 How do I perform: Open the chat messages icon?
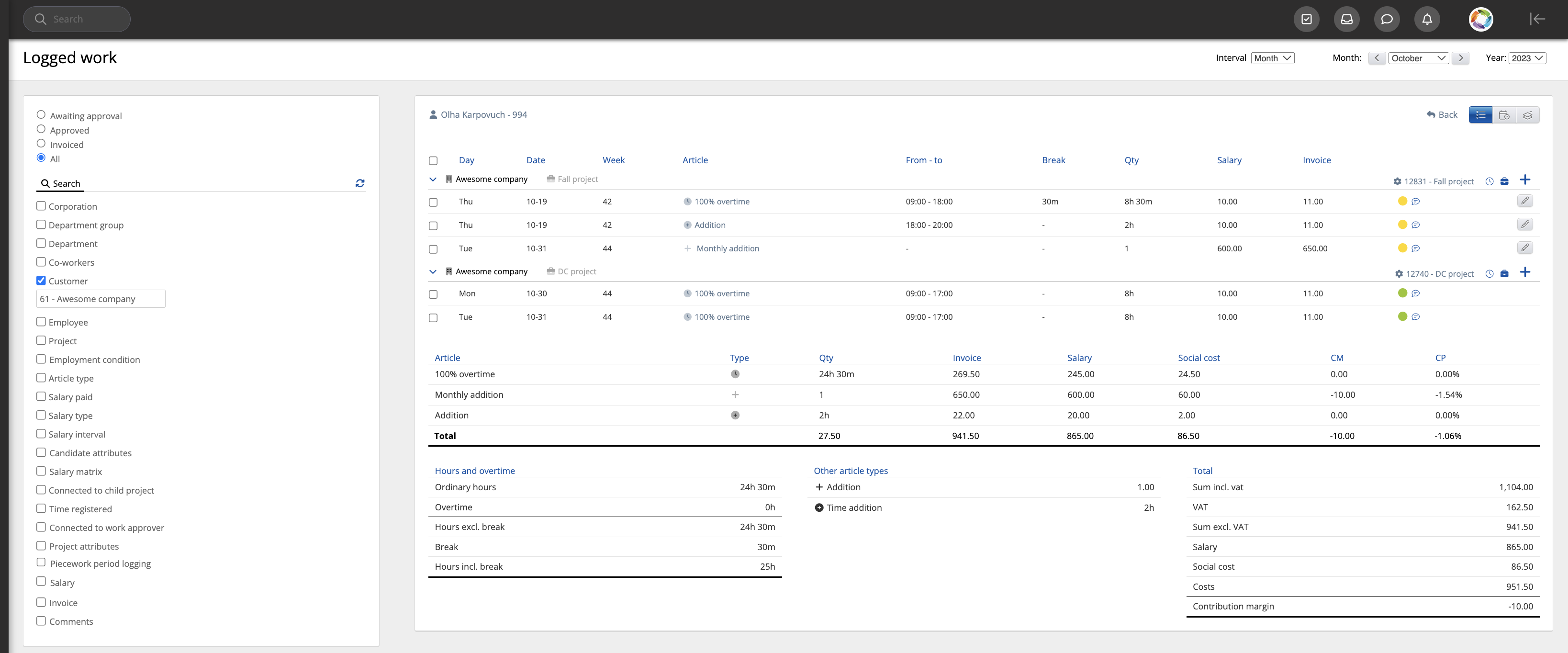click(x=1387, y=20)
